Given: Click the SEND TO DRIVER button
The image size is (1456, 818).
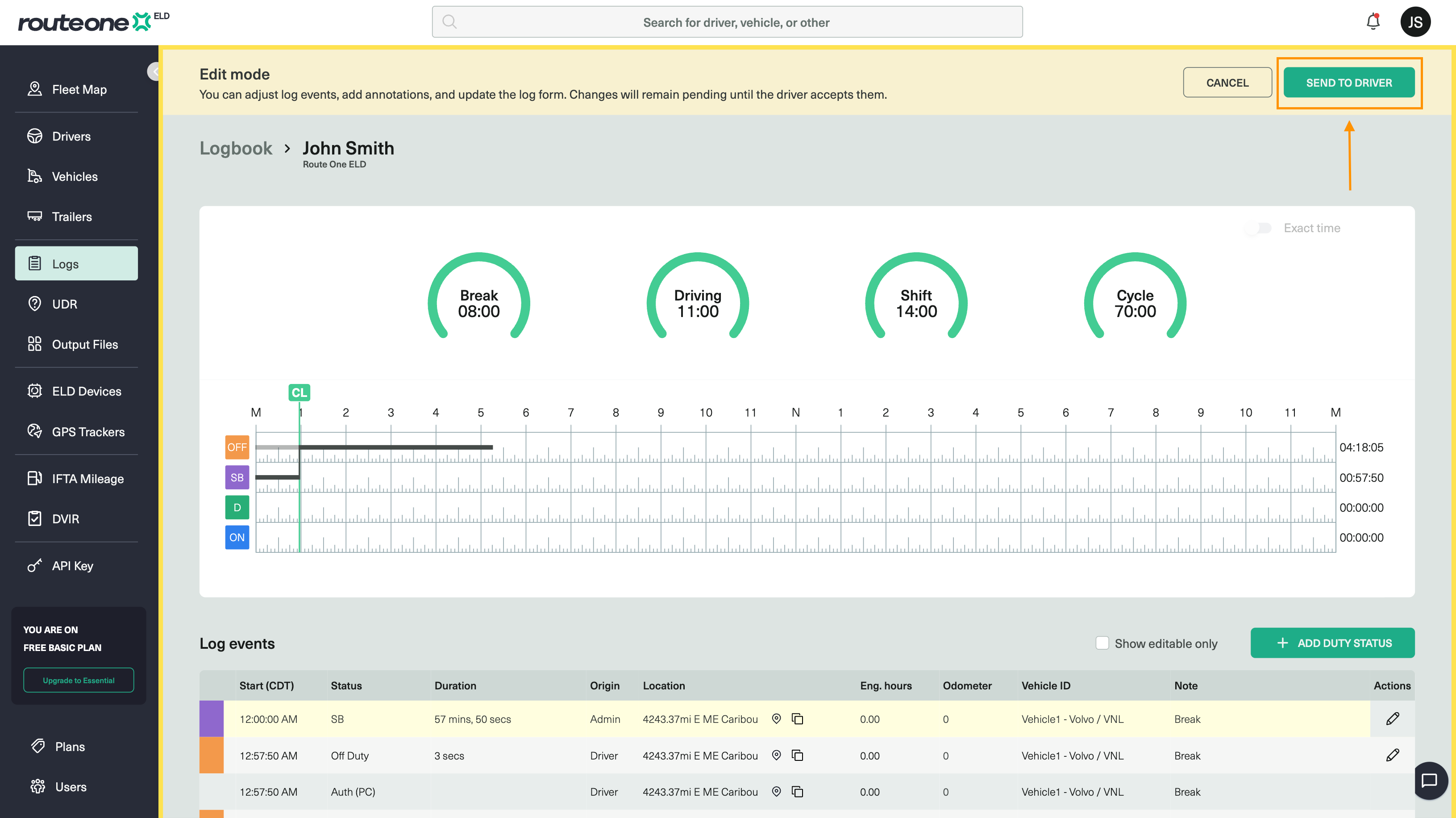Looking at the screenshot, I should pos(1348,83).
